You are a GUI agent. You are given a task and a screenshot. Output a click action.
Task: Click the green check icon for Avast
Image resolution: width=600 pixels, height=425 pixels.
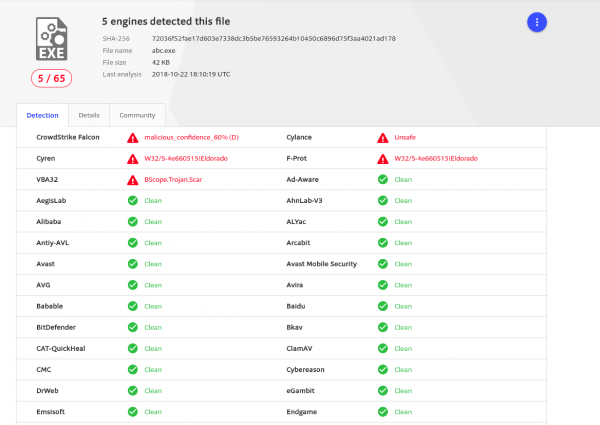133,264
